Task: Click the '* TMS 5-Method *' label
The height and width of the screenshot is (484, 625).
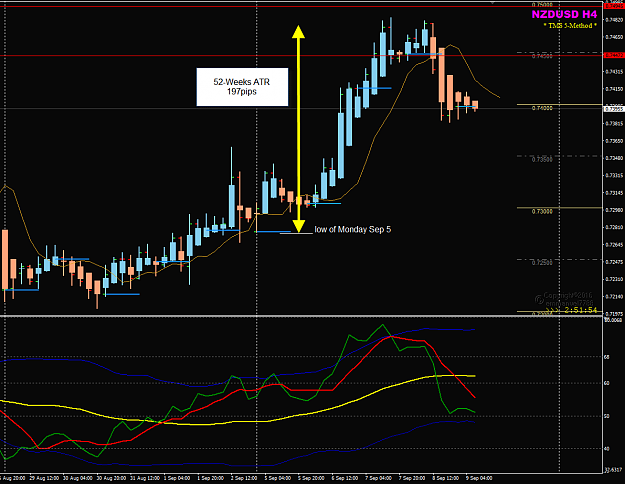Action: (x=570, y=26)
